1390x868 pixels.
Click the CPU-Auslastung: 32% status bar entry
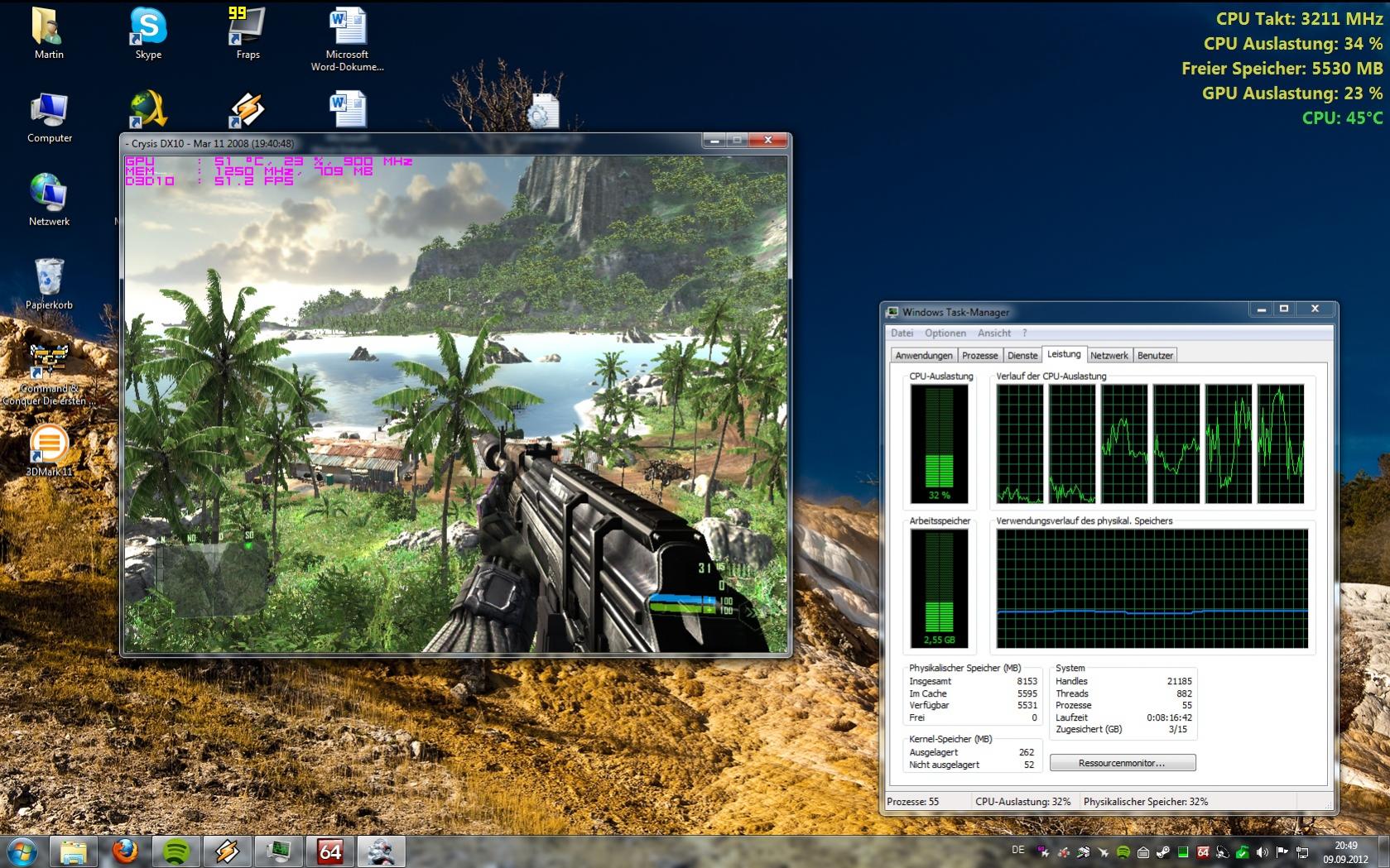click(1023, 802)
